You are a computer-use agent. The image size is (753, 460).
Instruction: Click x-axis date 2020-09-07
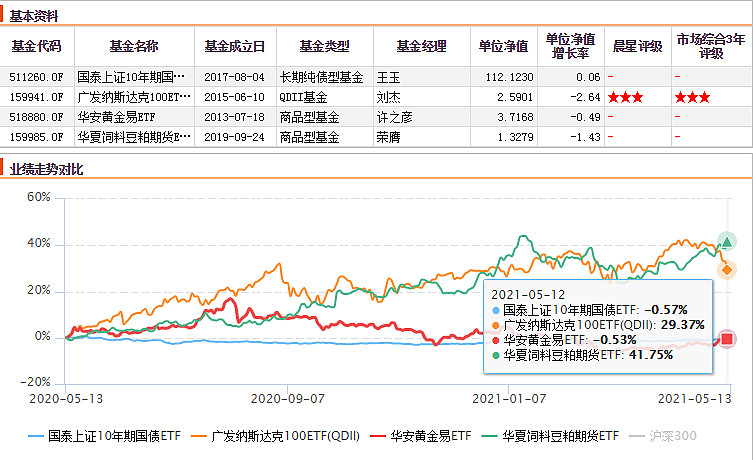coord(288,399)
